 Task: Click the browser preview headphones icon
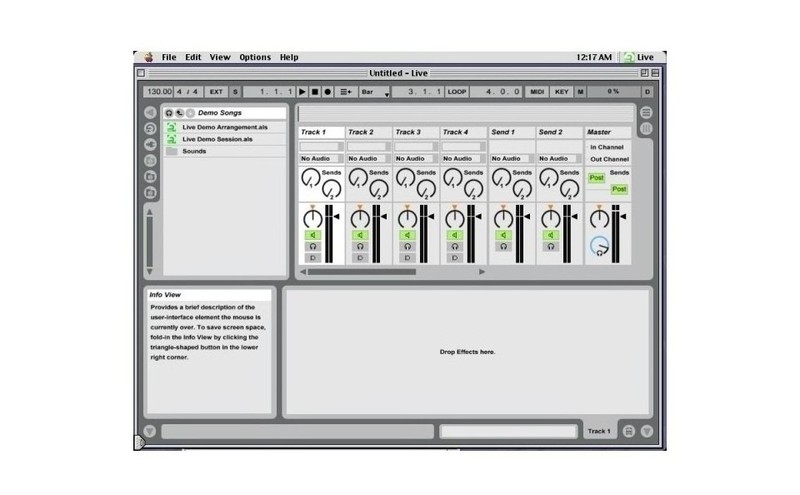169,113
